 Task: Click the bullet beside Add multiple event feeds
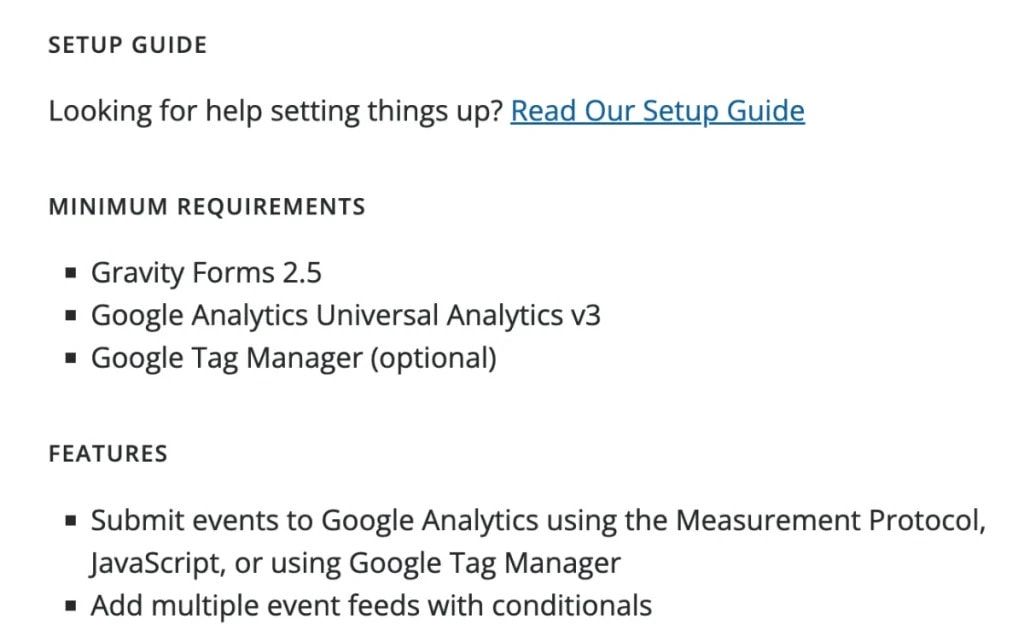(71, 606)
